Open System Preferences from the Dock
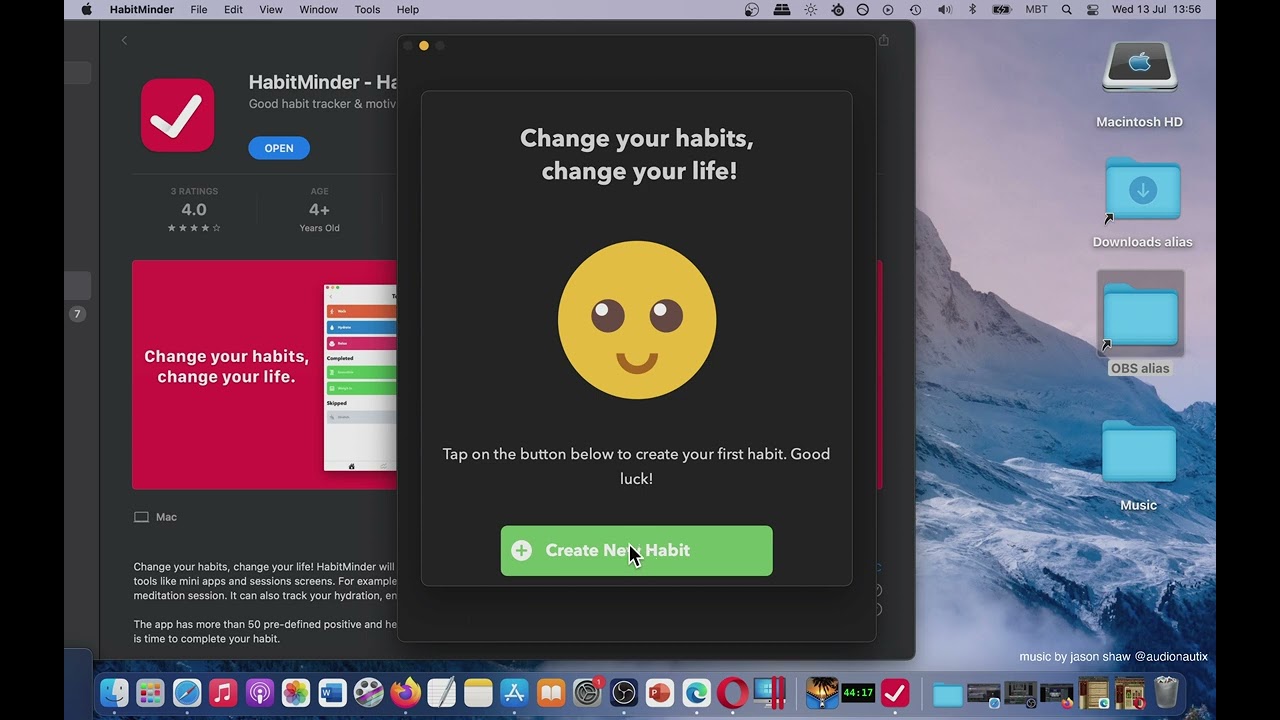This screenshot has width=1280, height=720. tap(588, 692)
